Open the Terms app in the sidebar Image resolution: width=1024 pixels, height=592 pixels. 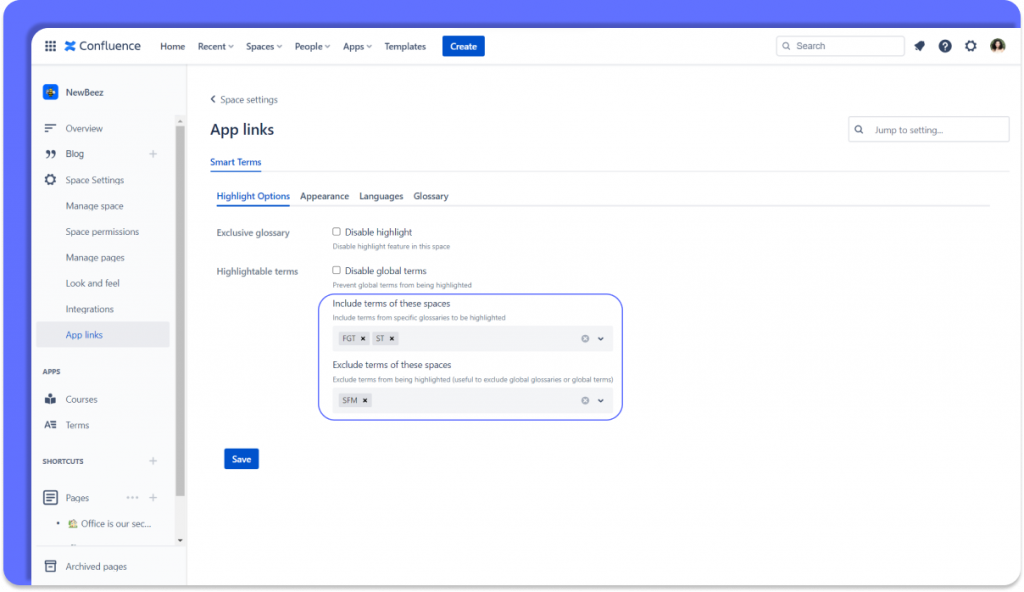pos(74,424)
